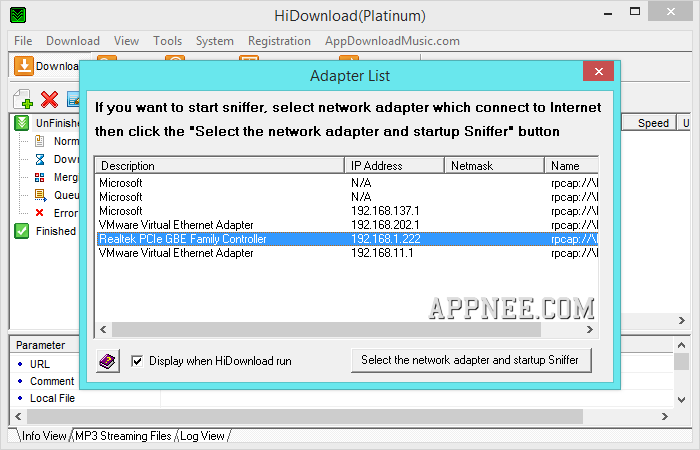Click download list scroll right arrow
The image size is (700, 450).
click(x=681, y=321)
